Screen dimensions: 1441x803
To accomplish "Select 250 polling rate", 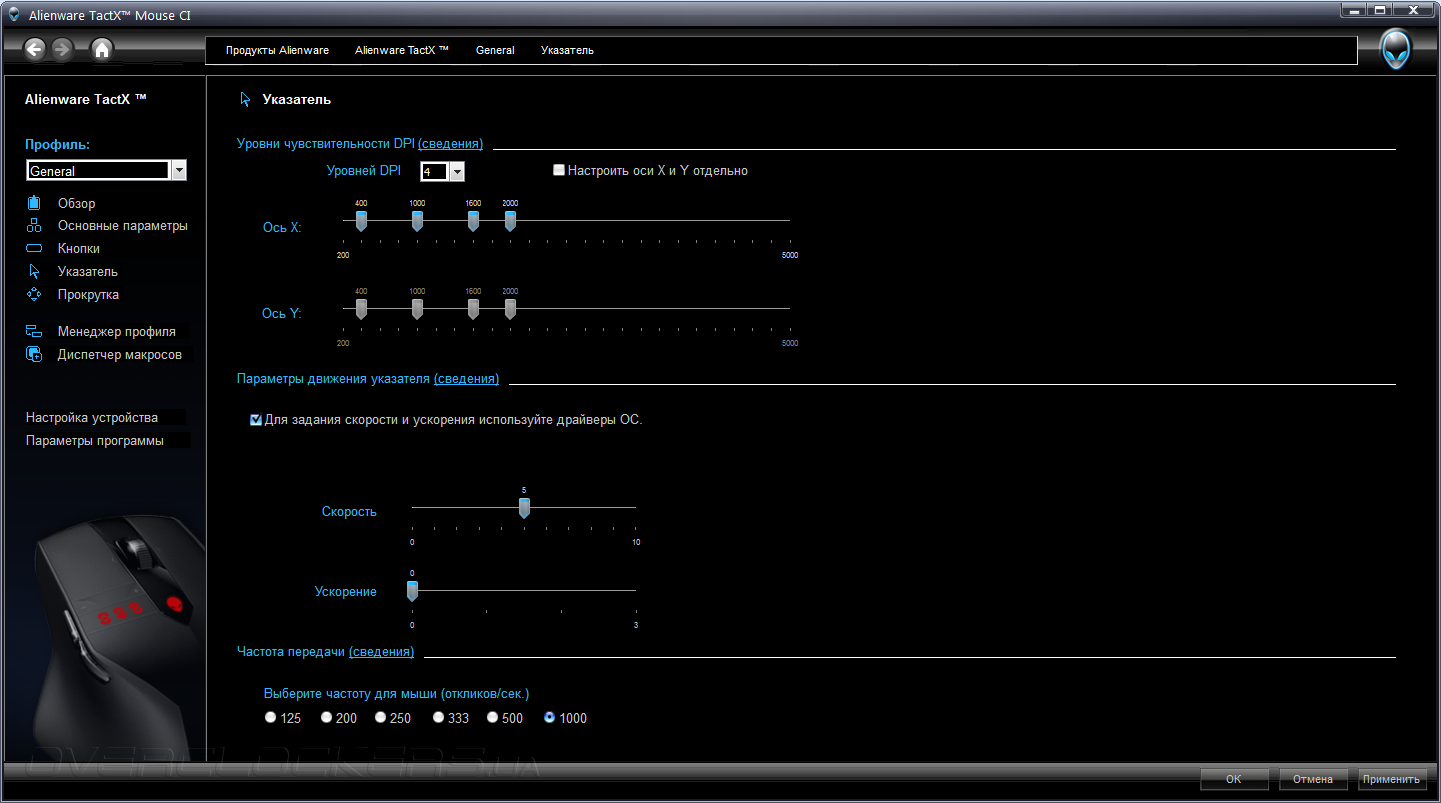I will pos(380,717).
